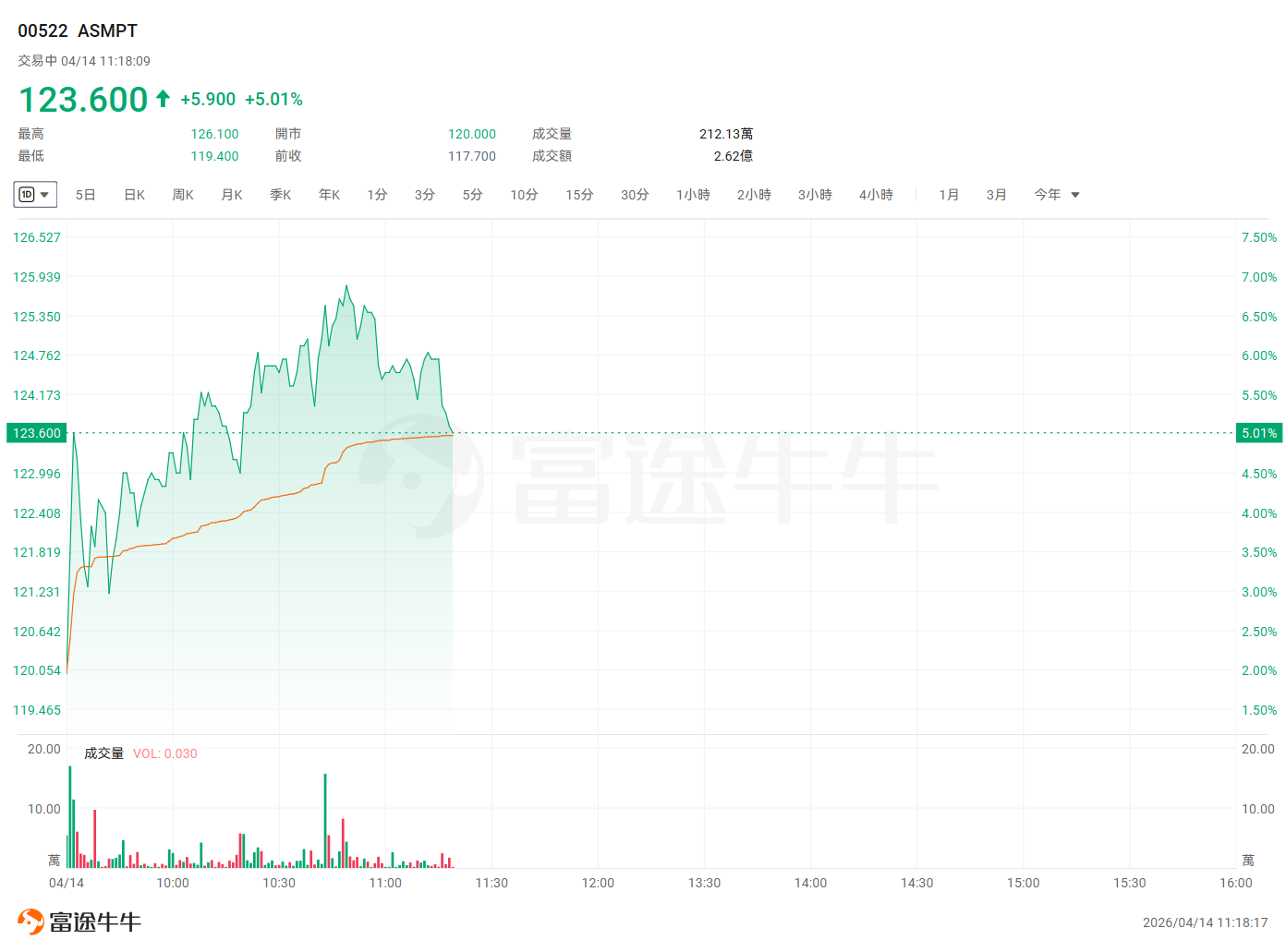This screenshot has width=1286, height=952.
Task: Open the 1D intraday period dropdown
Action: 35,195
